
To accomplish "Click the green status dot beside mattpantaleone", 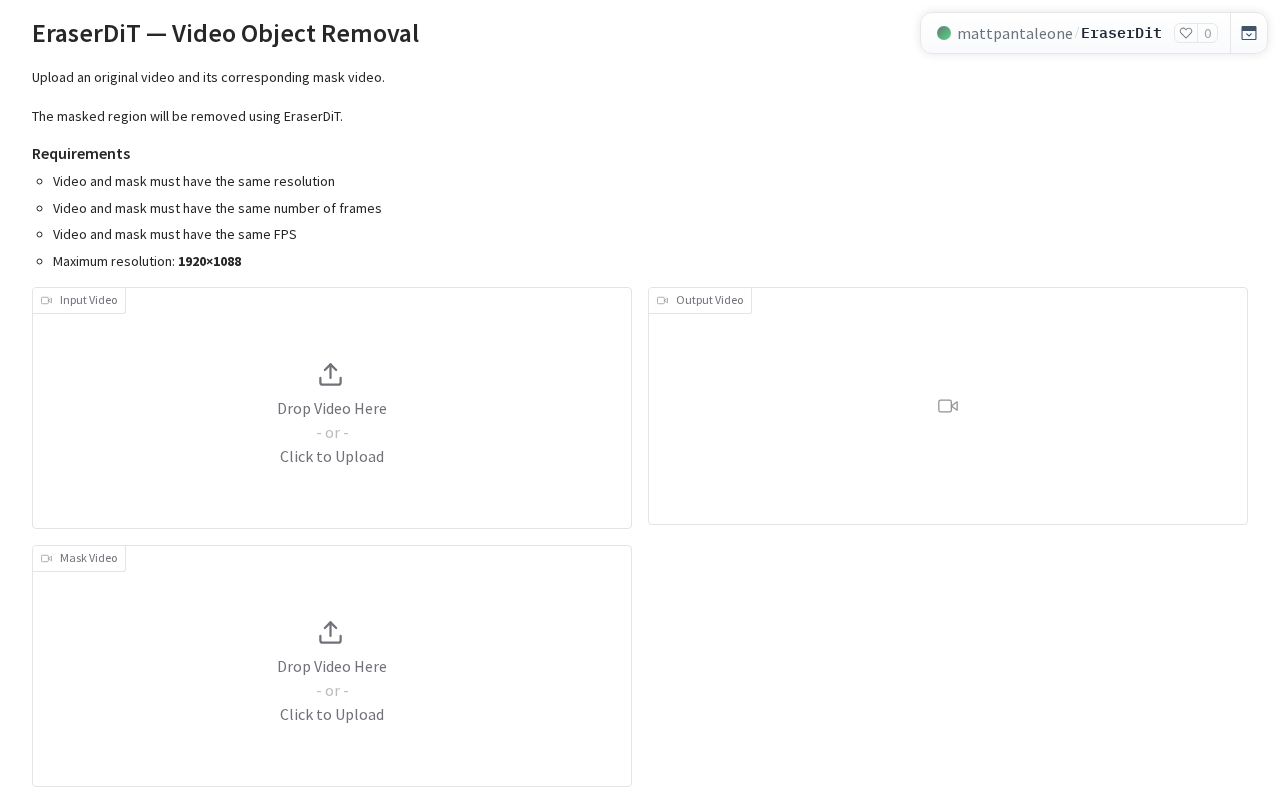I will pos(944,33).
